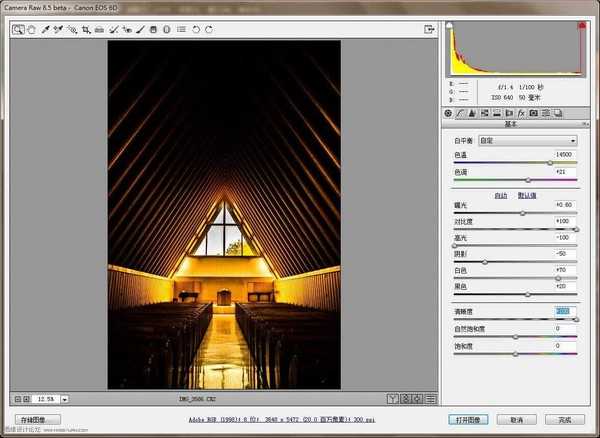Toggle highlight clipping warning in histogram
This screenshot has width=600, height=438.
tap(580, 25)
